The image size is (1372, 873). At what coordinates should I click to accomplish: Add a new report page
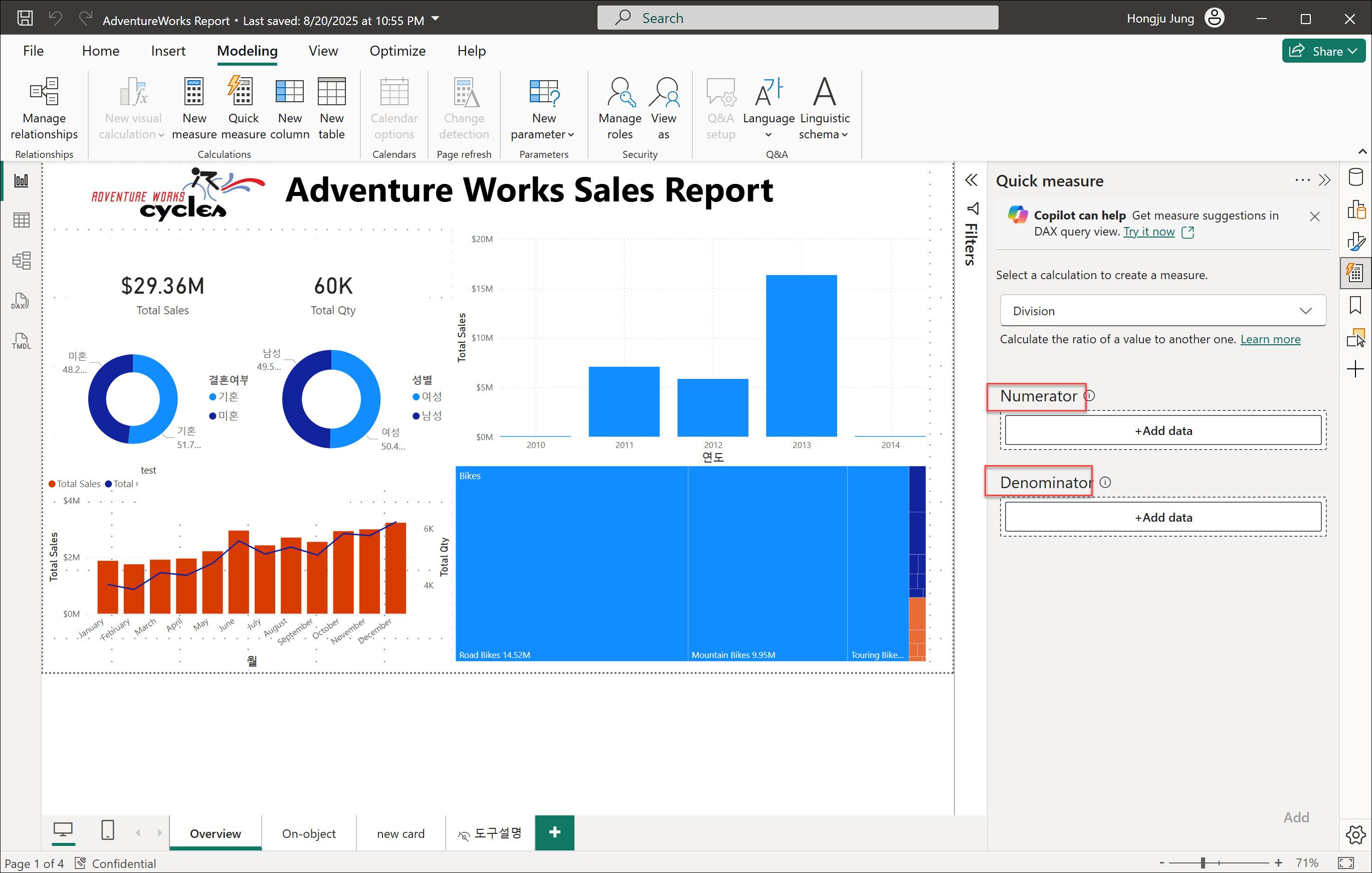coord(554,832)
